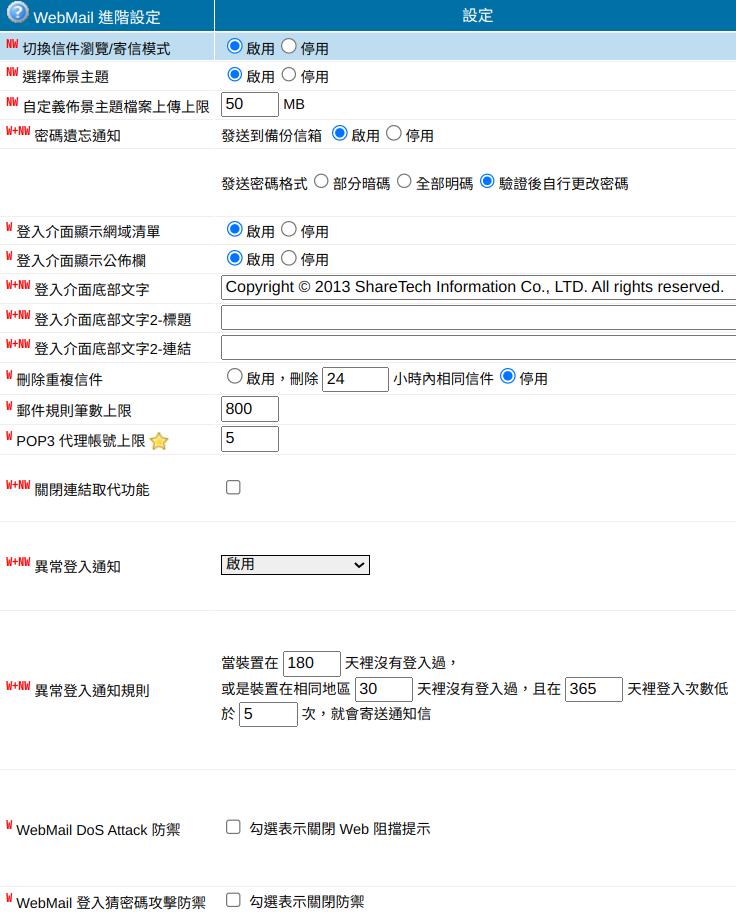Choose 部分暗碼 password format

321,182
